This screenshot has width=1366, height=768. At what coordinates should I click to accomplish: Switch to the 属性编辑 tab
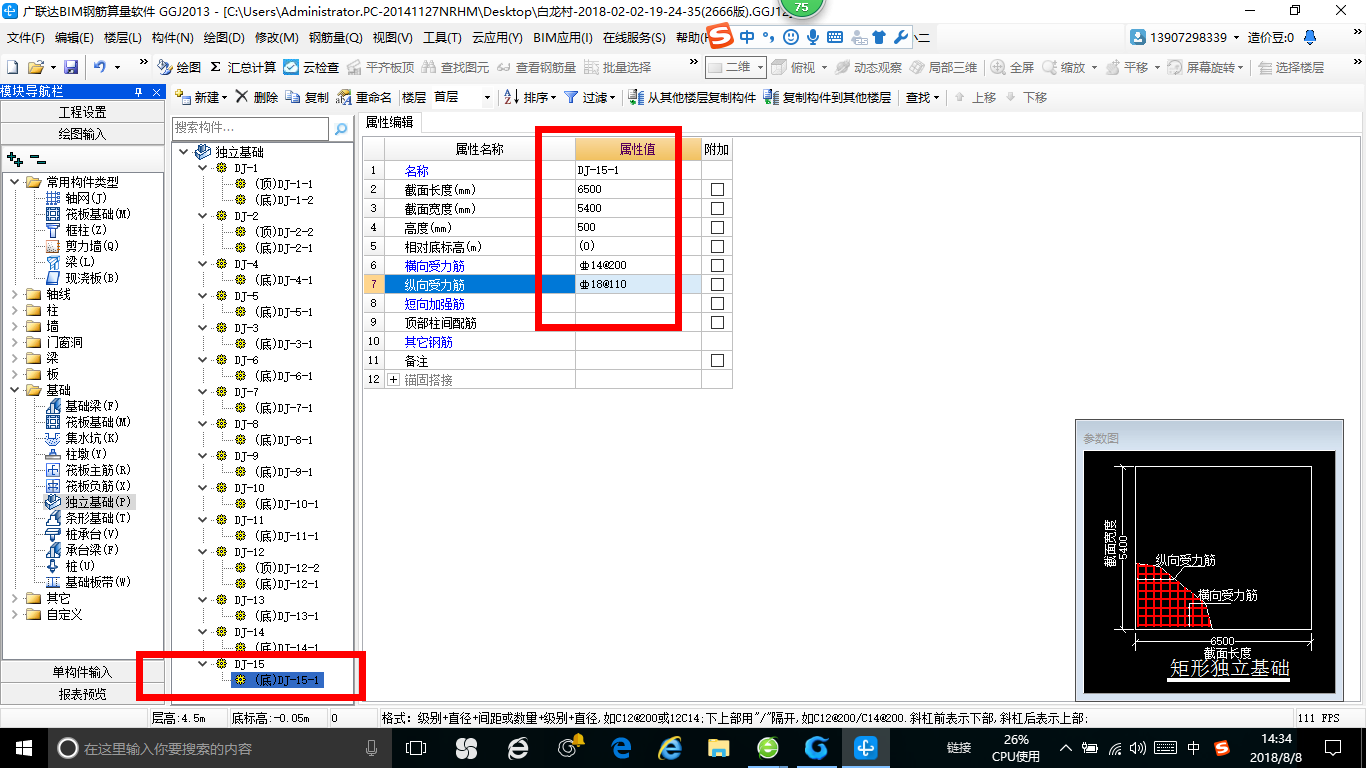(390, 122)
